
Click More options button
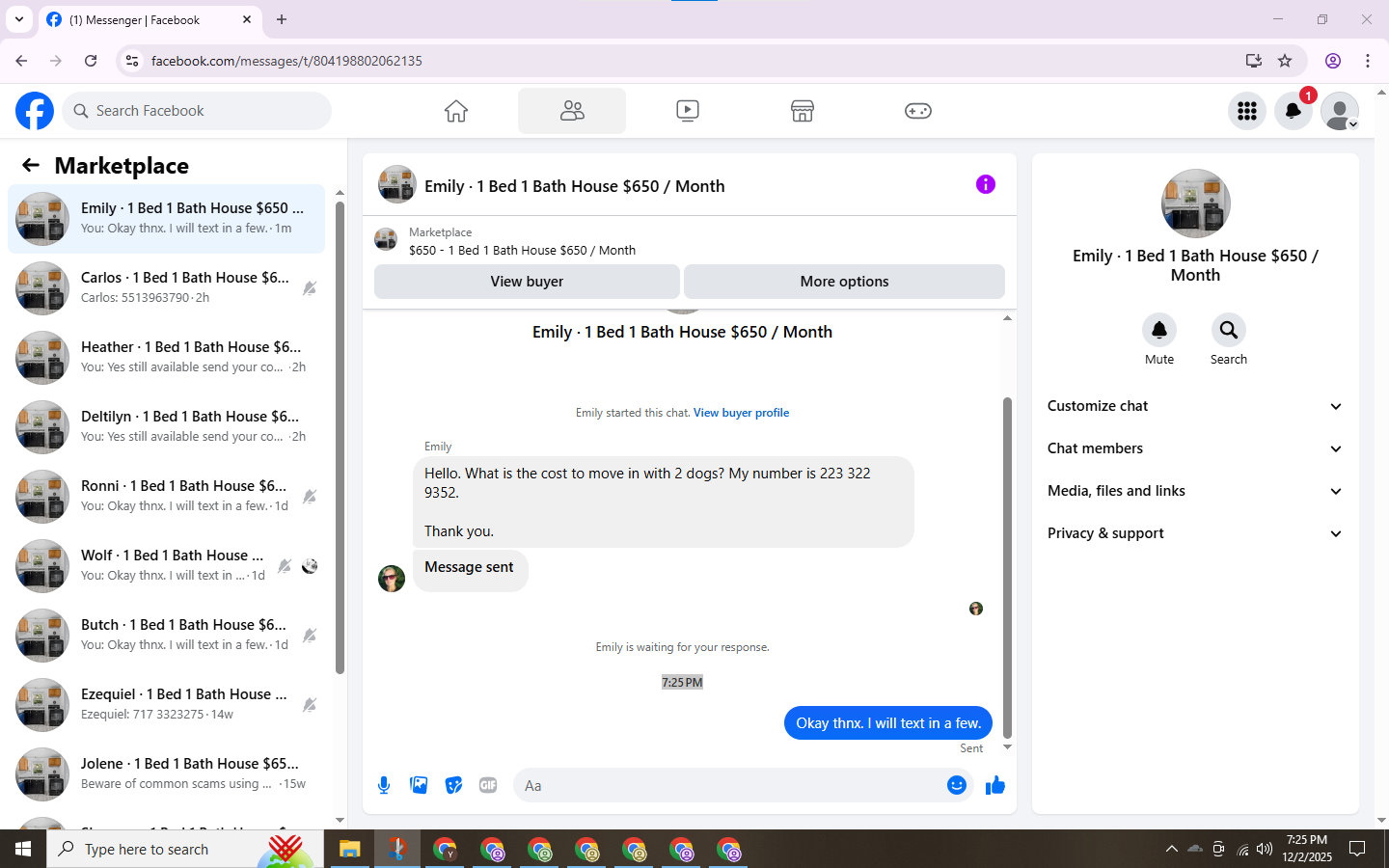tap(844, 282)
